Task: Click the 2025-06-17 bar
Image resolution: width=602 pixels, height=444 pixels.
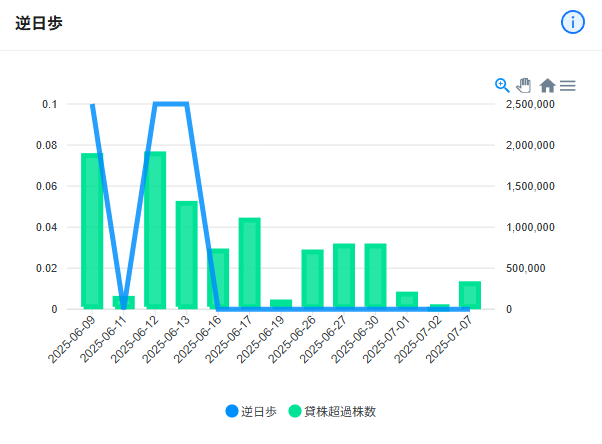Action: 250,263
